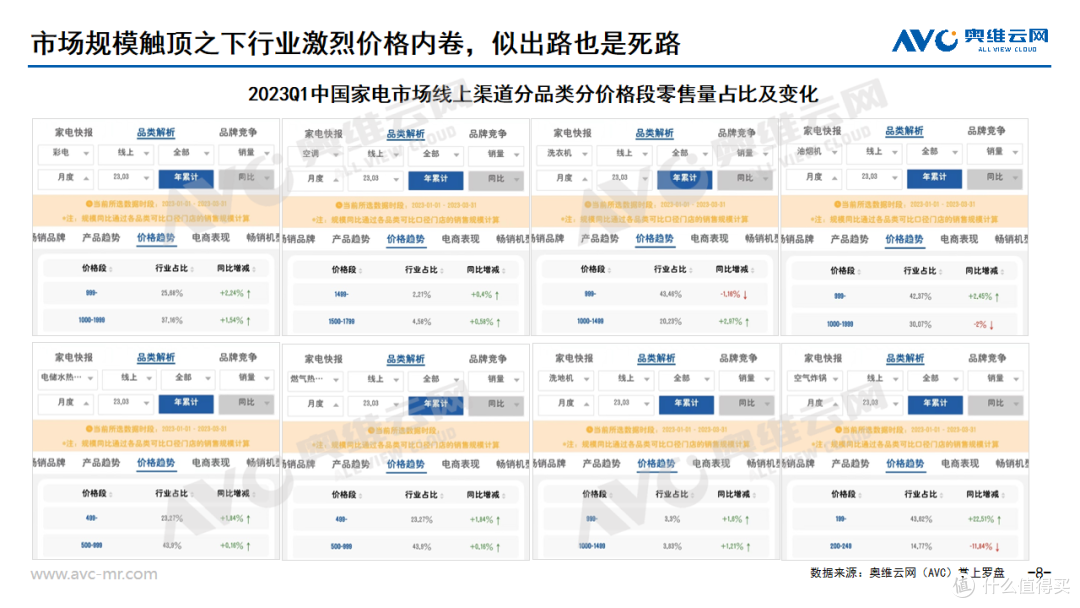Sort by 行业占比 in the 彩电 panel
1080x608 pixels.
click(x=174, y=269)
